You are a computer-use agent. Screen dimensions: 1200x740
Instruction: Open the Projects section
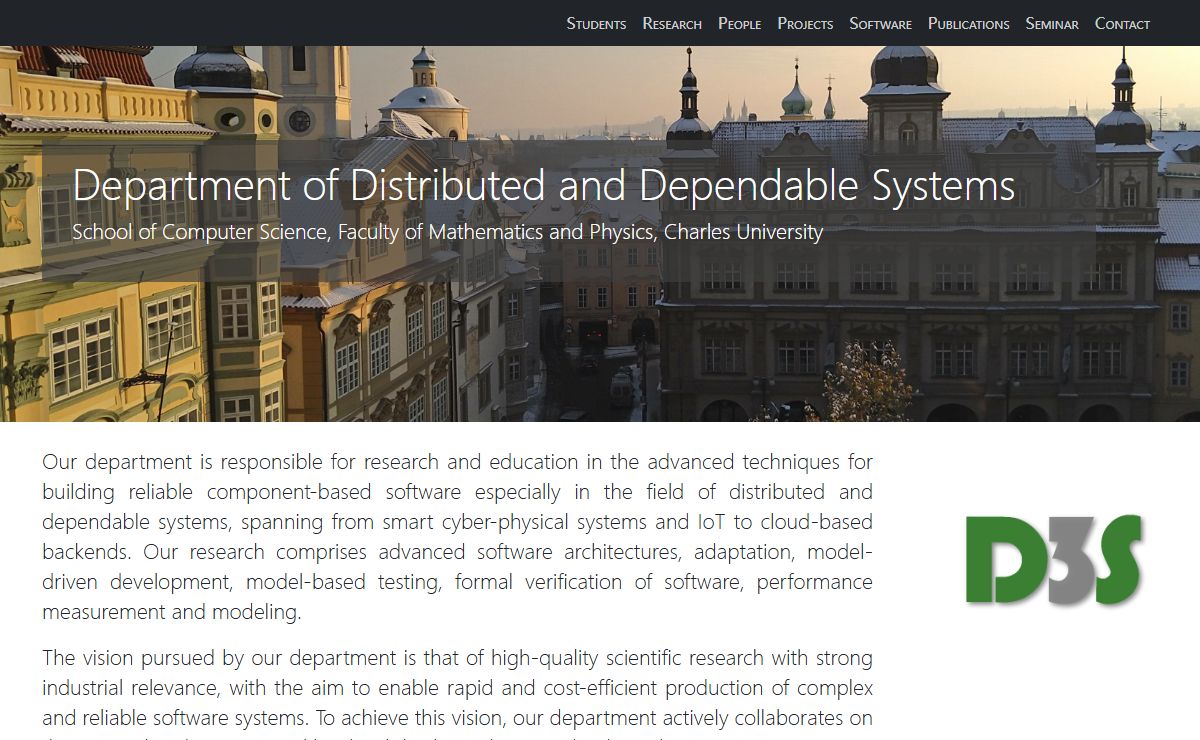[x=805, y=24]
